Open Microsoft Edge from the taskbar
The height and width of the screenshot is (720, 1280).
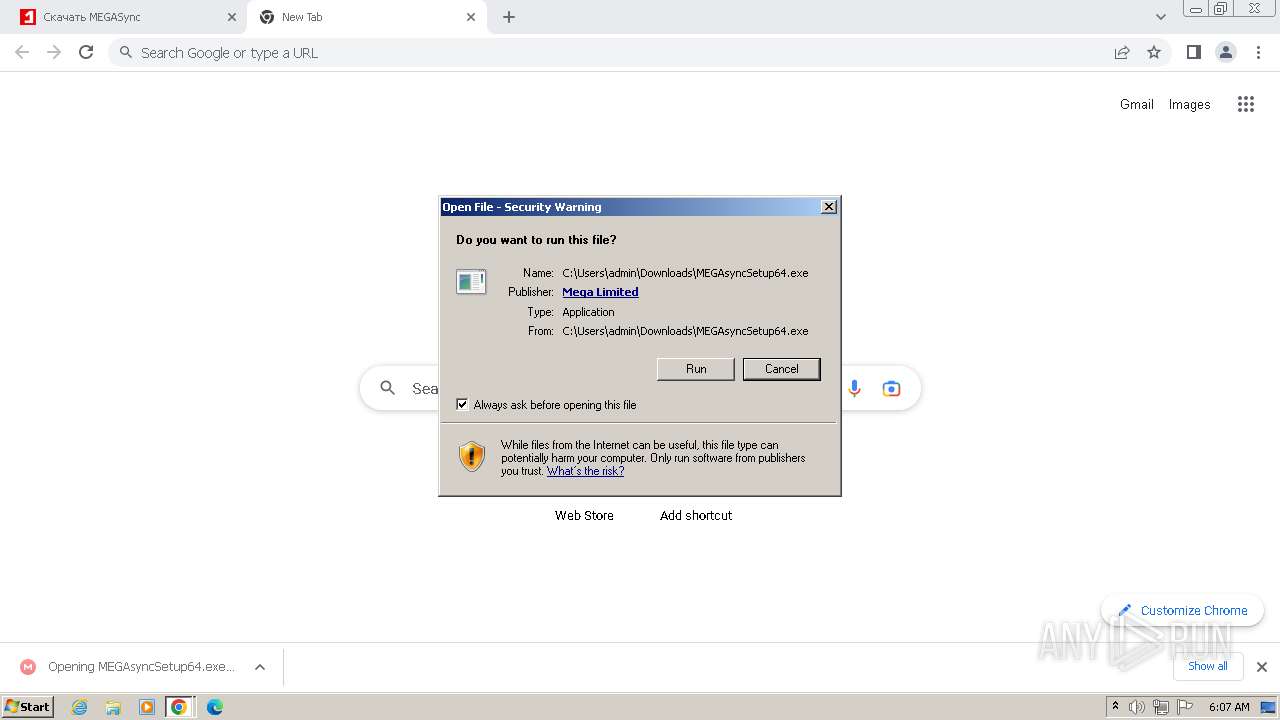pos(214,707)
